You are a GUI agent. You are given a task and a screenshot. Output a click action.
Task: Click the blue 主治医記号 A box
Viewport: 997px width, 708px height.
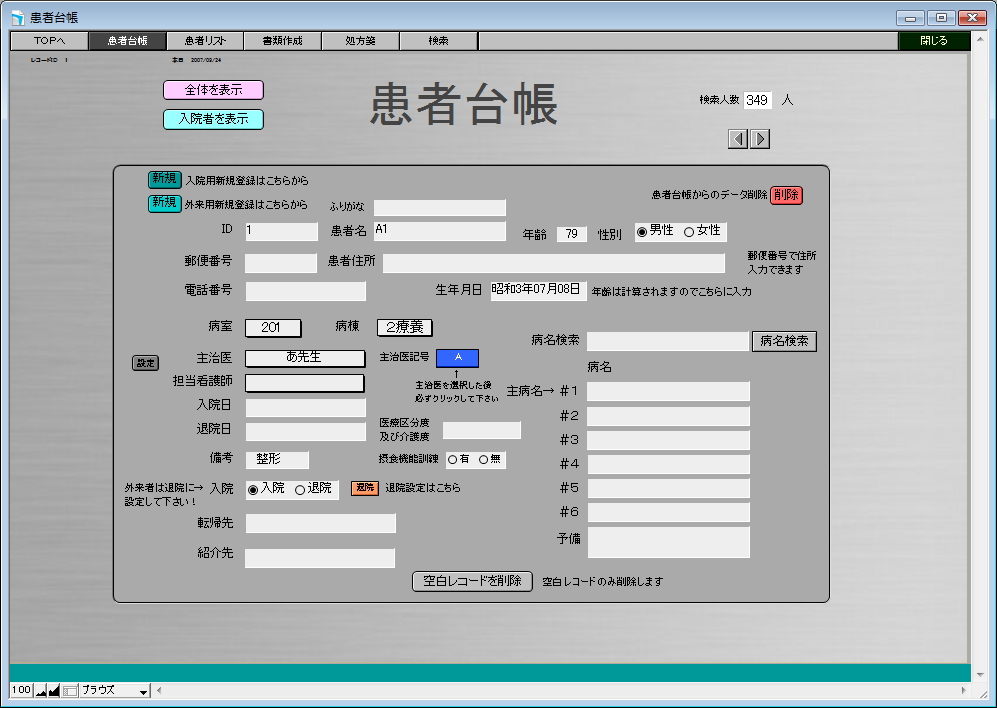click(x=457, y=358)
